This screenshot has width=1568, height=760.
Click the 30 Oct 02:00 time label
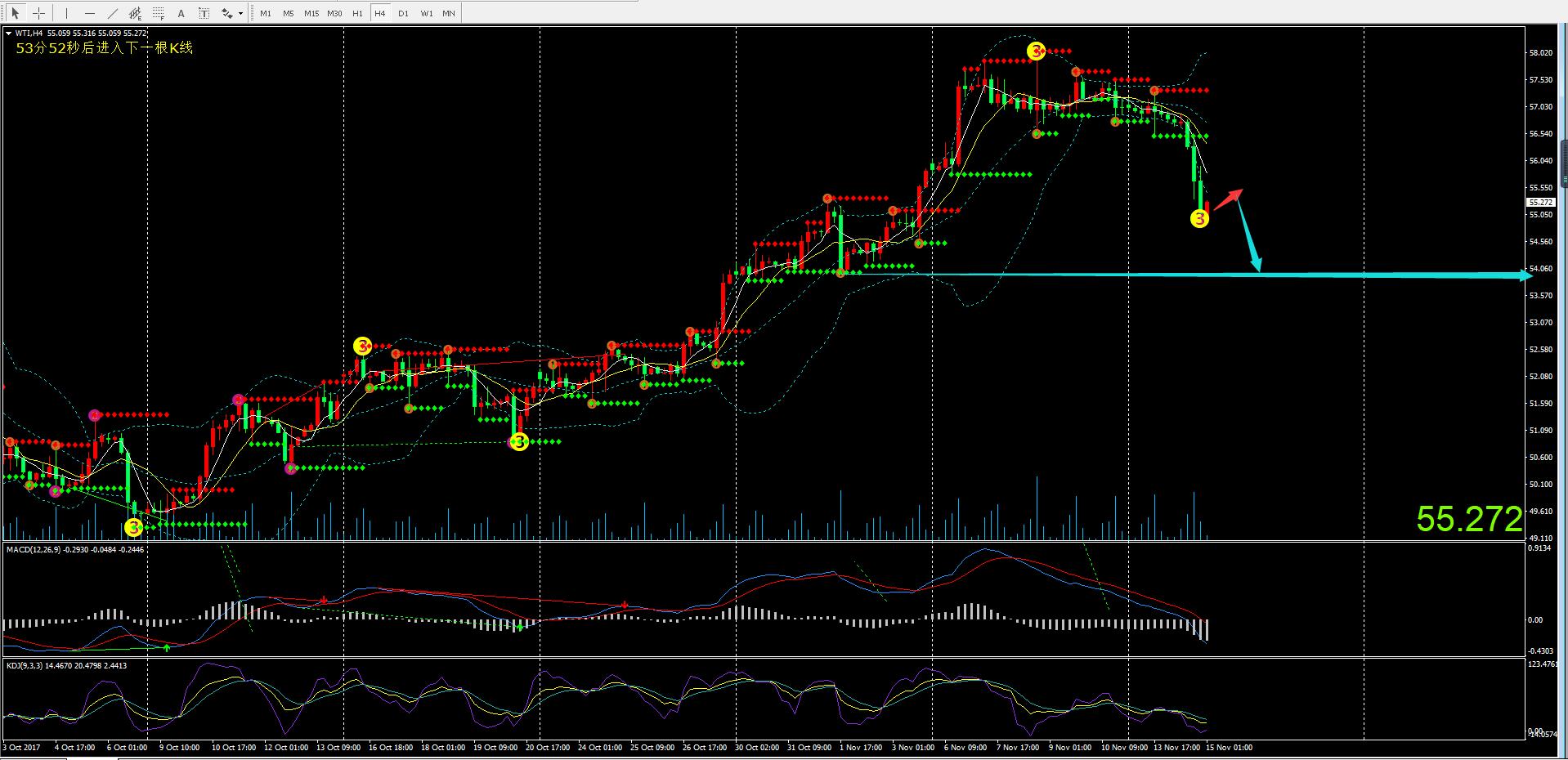click(757, 747)
